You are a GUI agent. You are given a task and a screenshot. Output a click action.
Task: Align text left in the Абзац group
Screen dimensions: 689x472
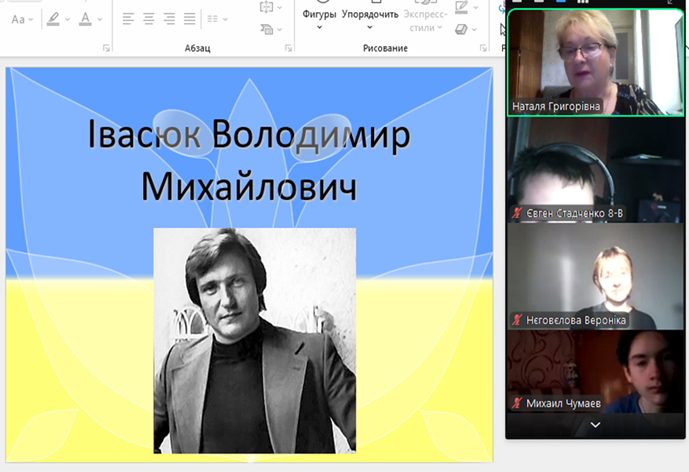coord(128,19)
